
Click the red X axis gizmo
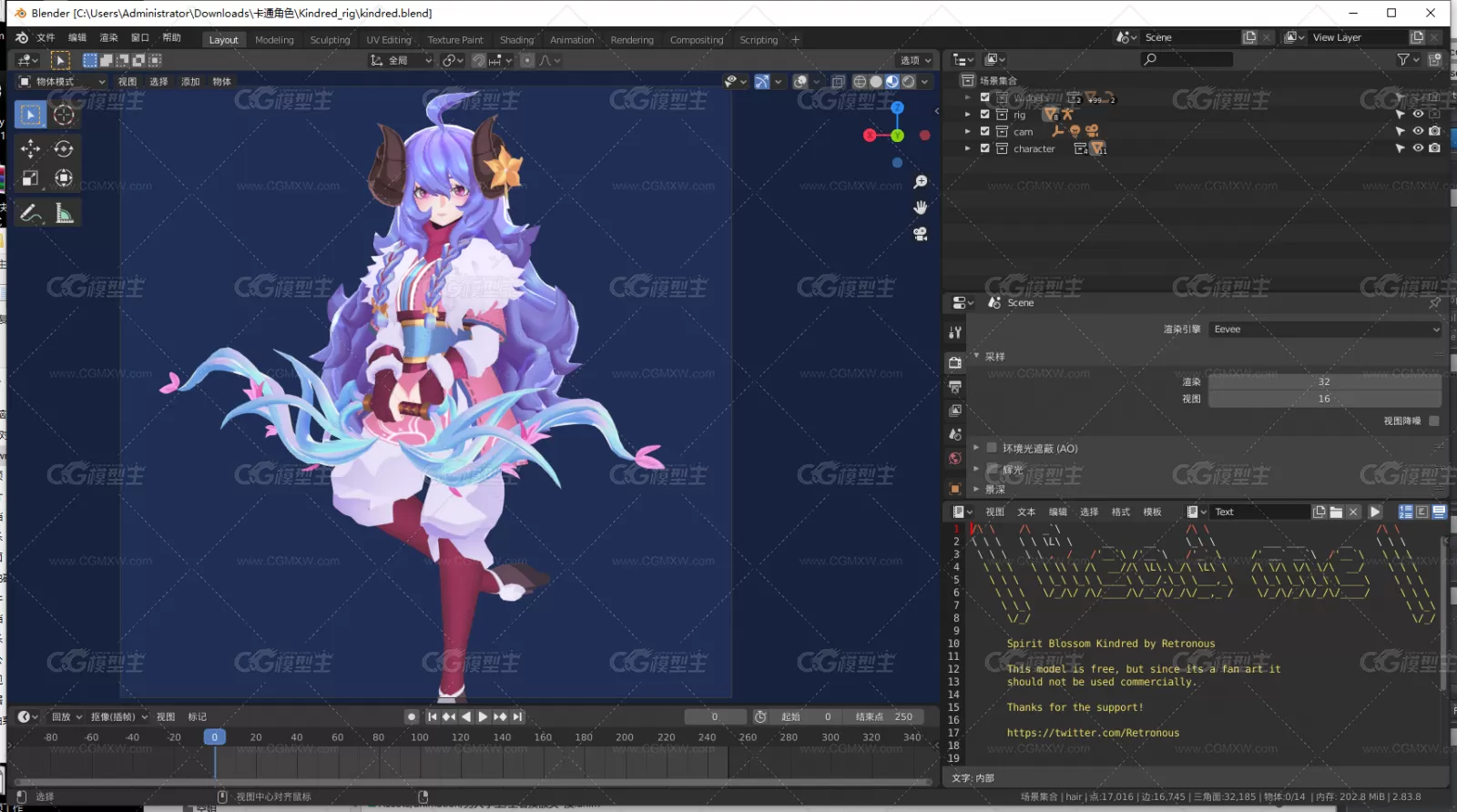(x=870, y=136)
